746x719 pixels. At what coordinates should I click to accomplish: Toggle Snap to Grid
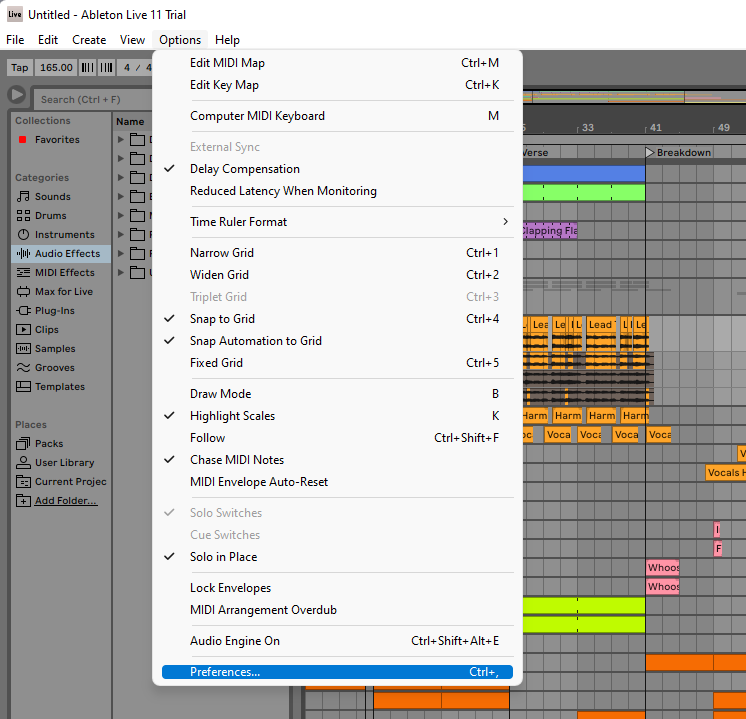pyautogui.click(x=337, y=319)
